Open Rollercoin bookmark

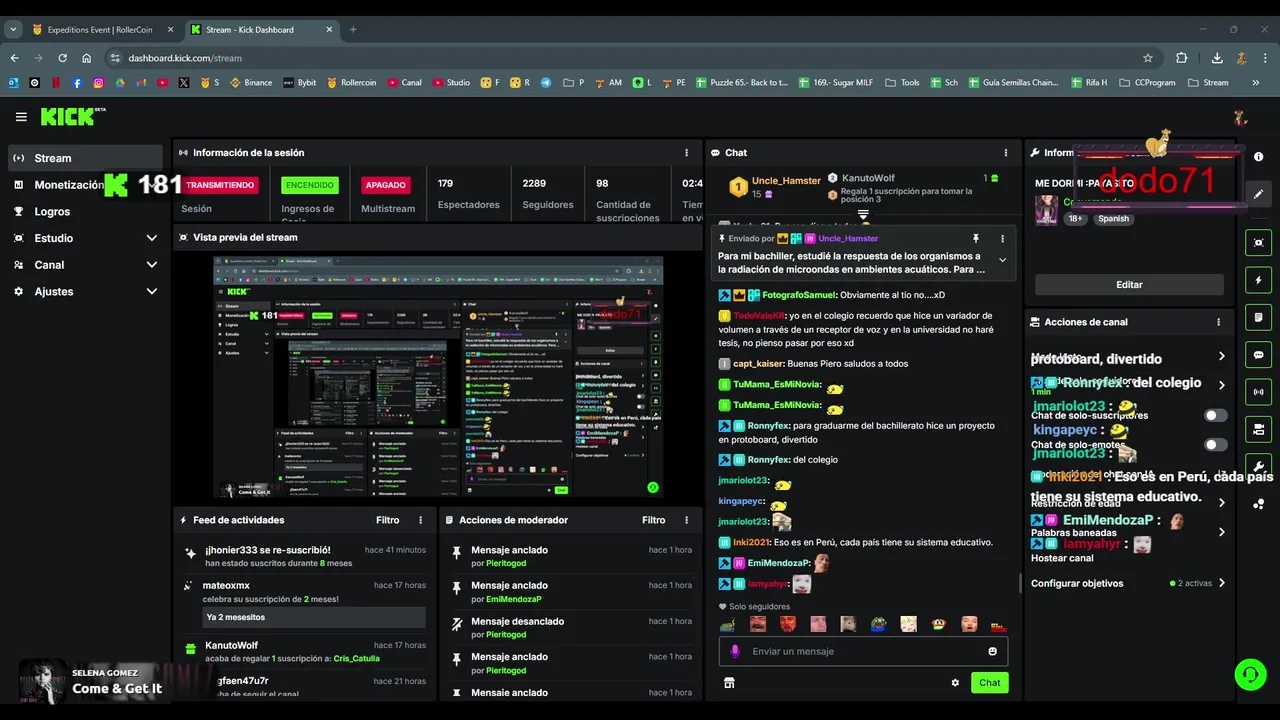pyautogui.click(x=351, y=83)
